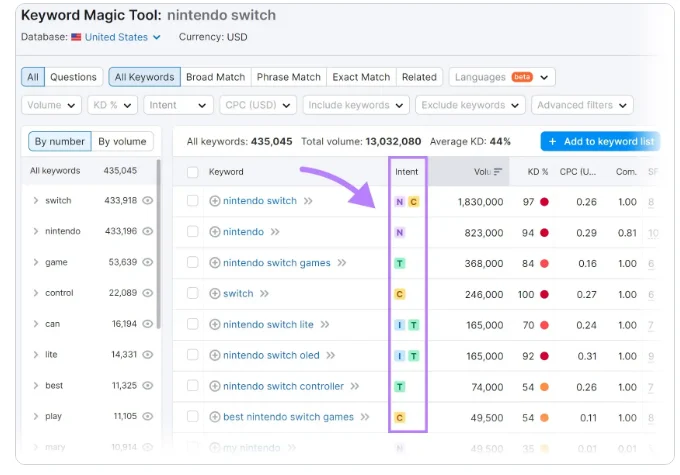Toggle eye icon for 'switch' group

[148, 200]
